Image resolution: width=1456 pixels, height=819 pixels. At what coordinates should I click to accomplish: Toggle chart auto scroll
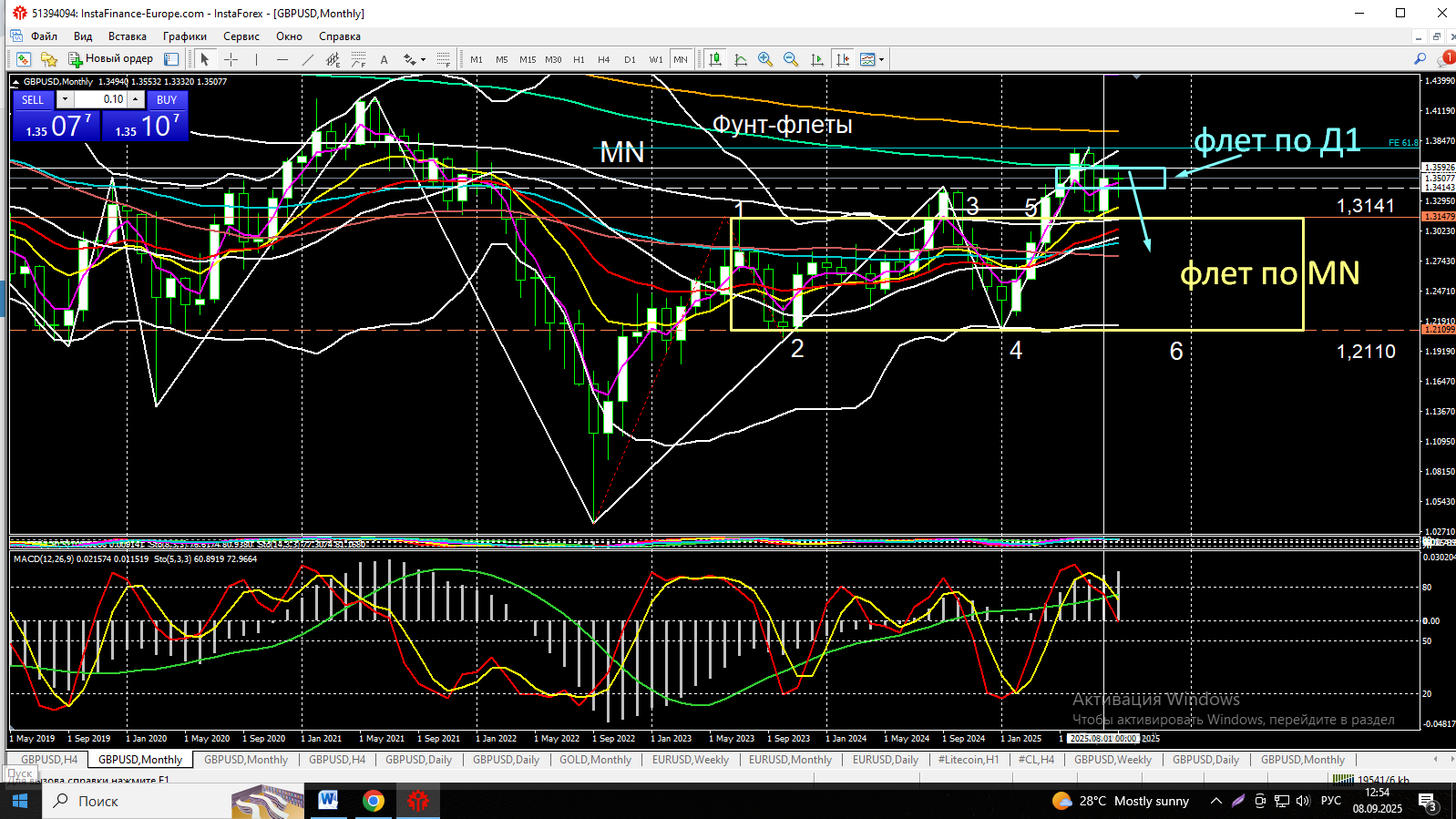[x=816, y=59]
